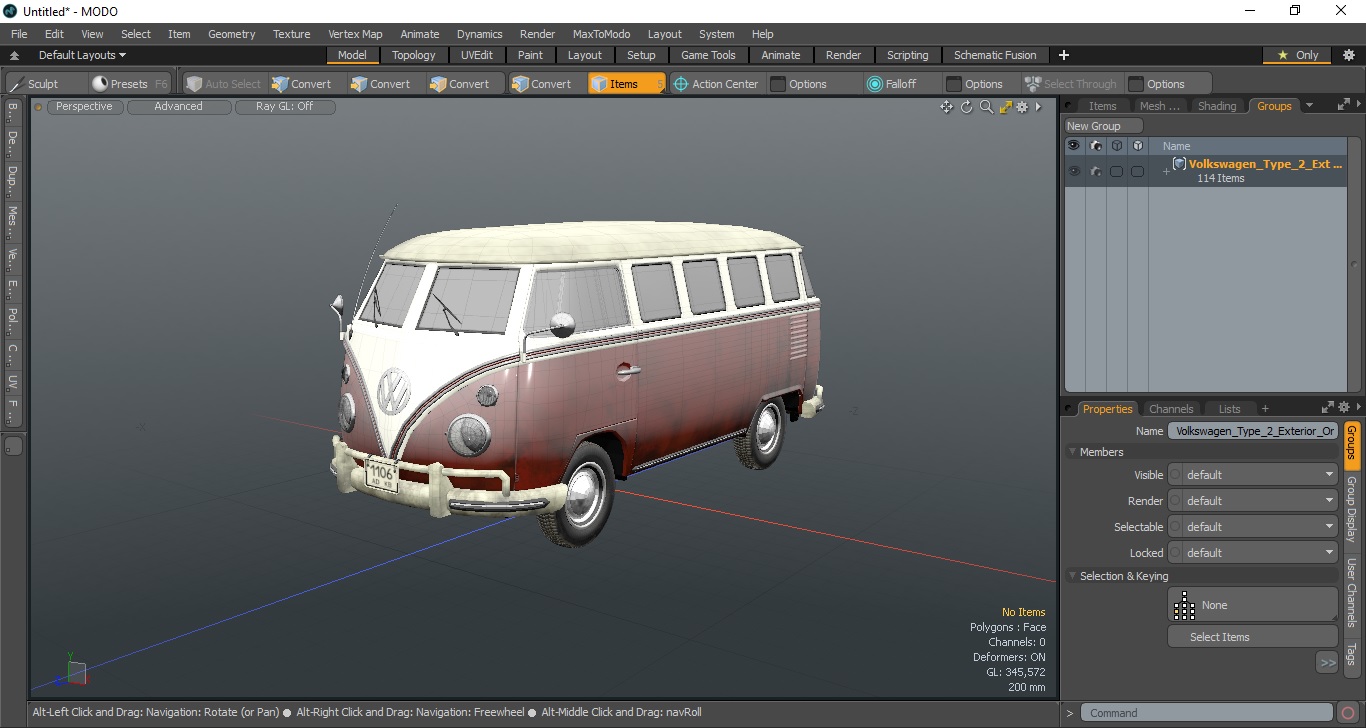The height and width of the screenshot is (728, 1366).
Task: Open dropdown arrow after Groups tab
Action: [1309, 105]
